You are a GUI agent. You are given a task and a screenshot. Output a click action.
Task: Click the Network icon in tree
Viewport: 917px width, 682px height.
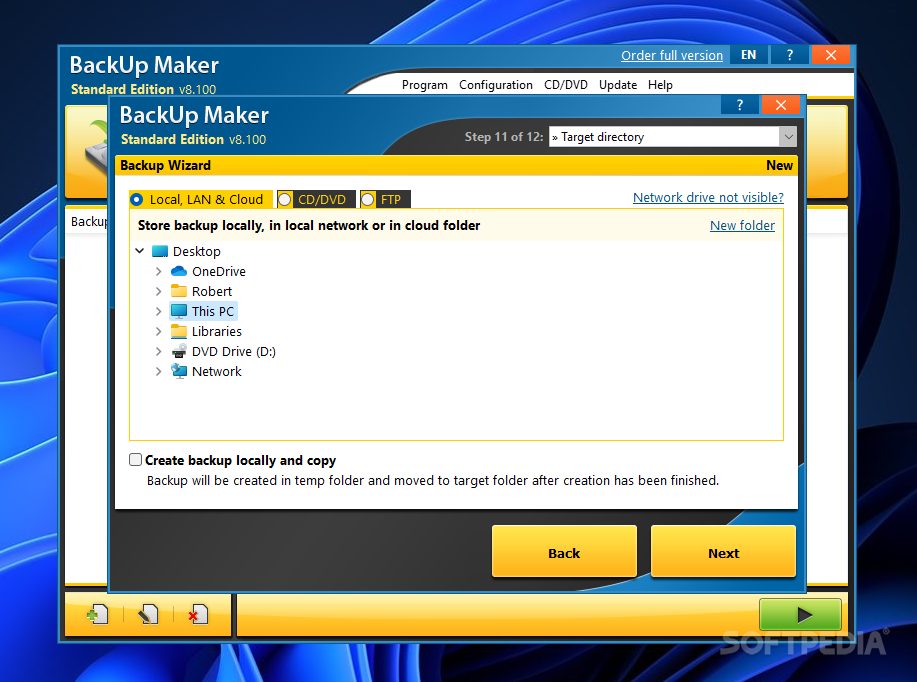179,371
